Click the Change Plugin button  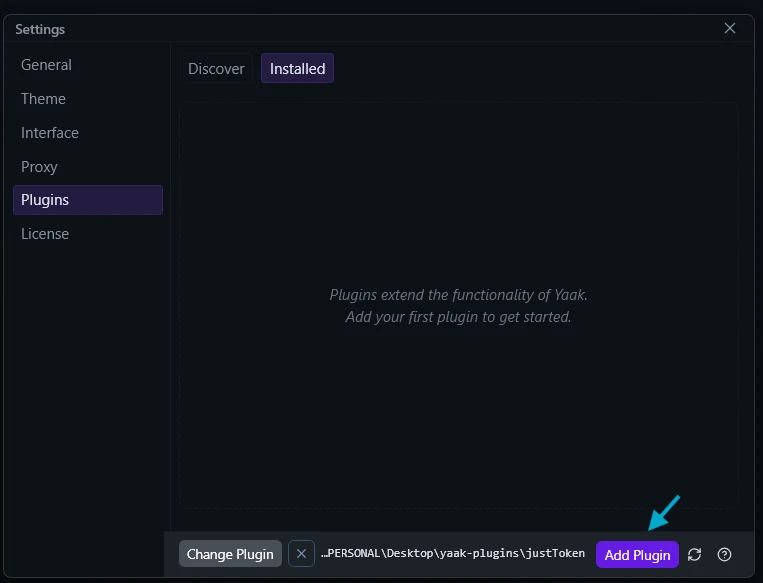pyautogui.click(x=230, y=554)
